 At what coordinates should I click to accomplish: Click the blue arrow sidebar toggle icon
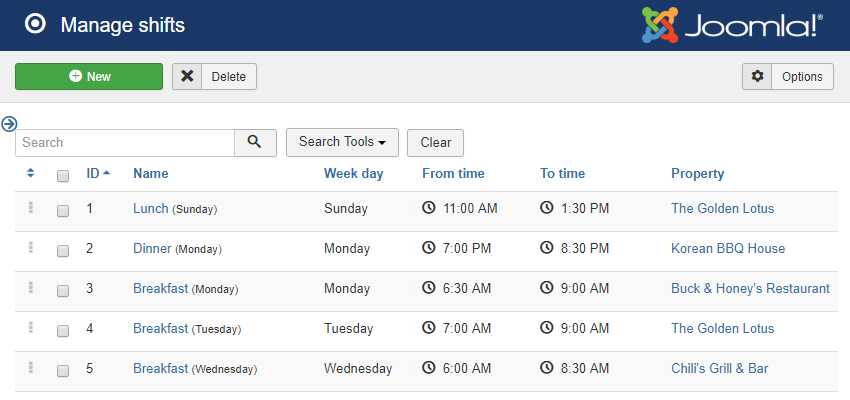tap(9, 123)
